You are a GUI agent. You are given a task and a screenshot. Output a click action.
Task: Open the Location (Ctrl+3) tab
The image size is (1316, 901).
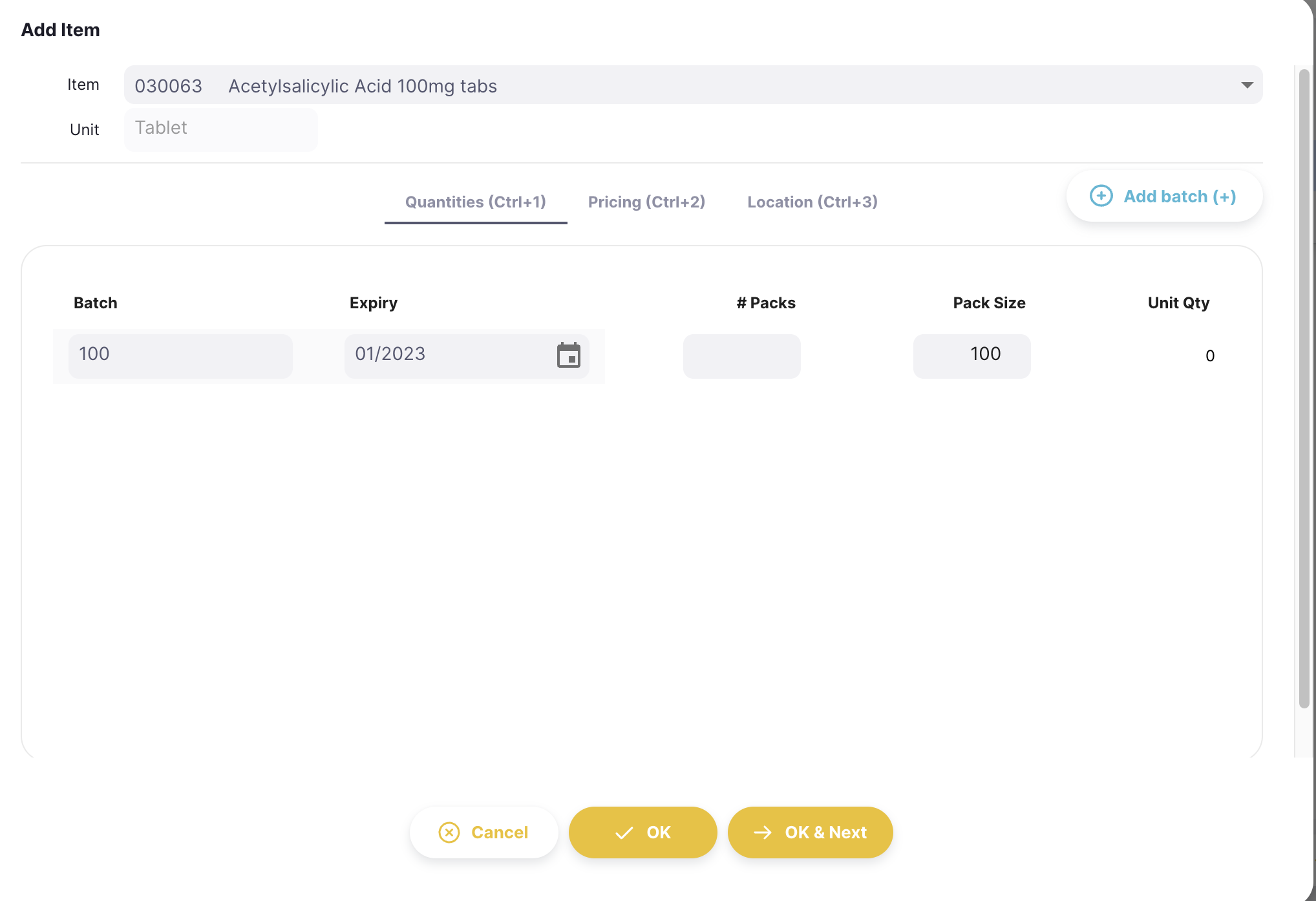(x=812, y=202)
